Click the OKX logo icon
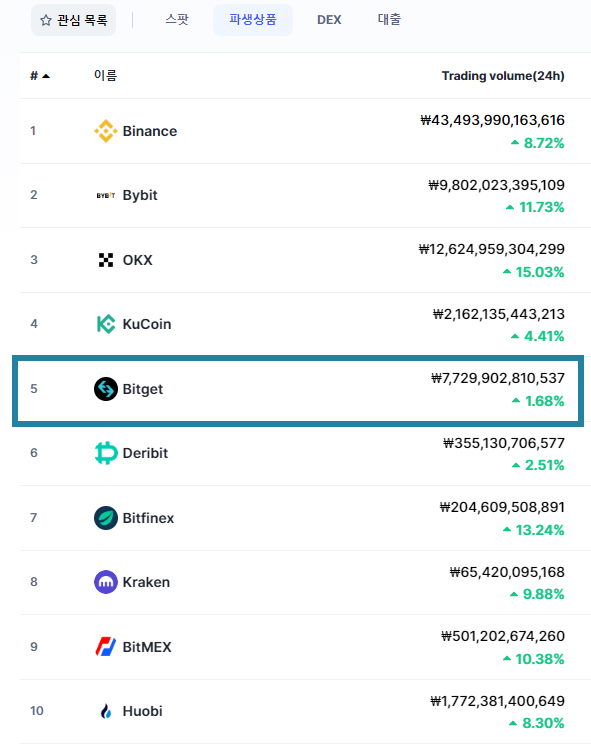591x746 pixels. point(106,260)
